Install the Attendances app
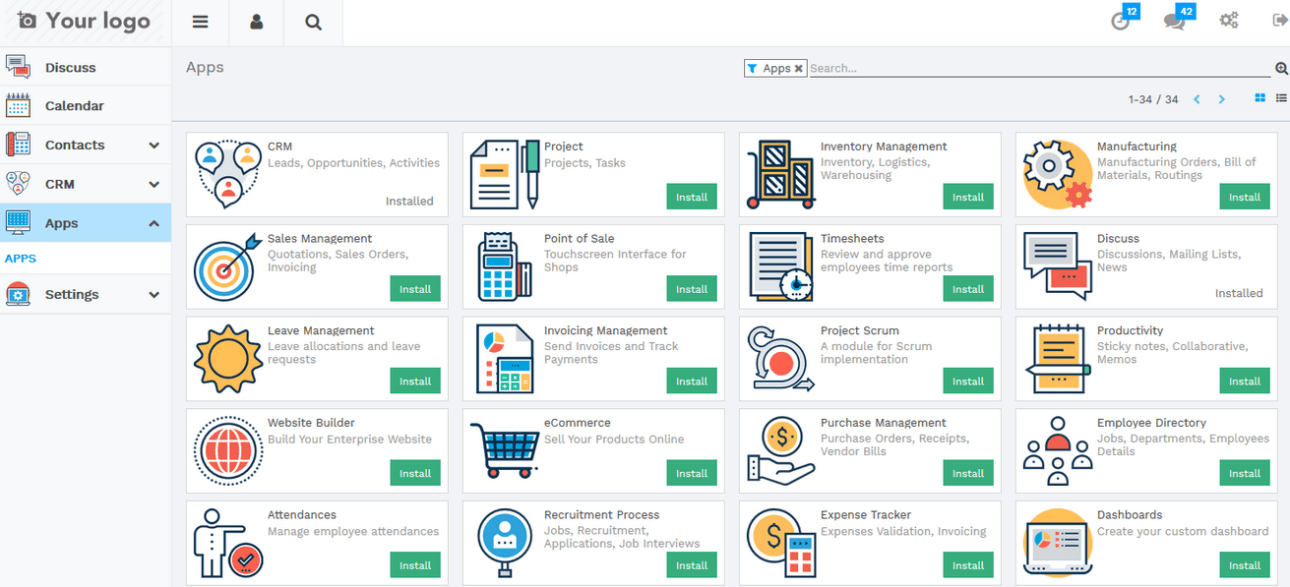The height and width of the screenshot is (587, 1290). (415, 565)
